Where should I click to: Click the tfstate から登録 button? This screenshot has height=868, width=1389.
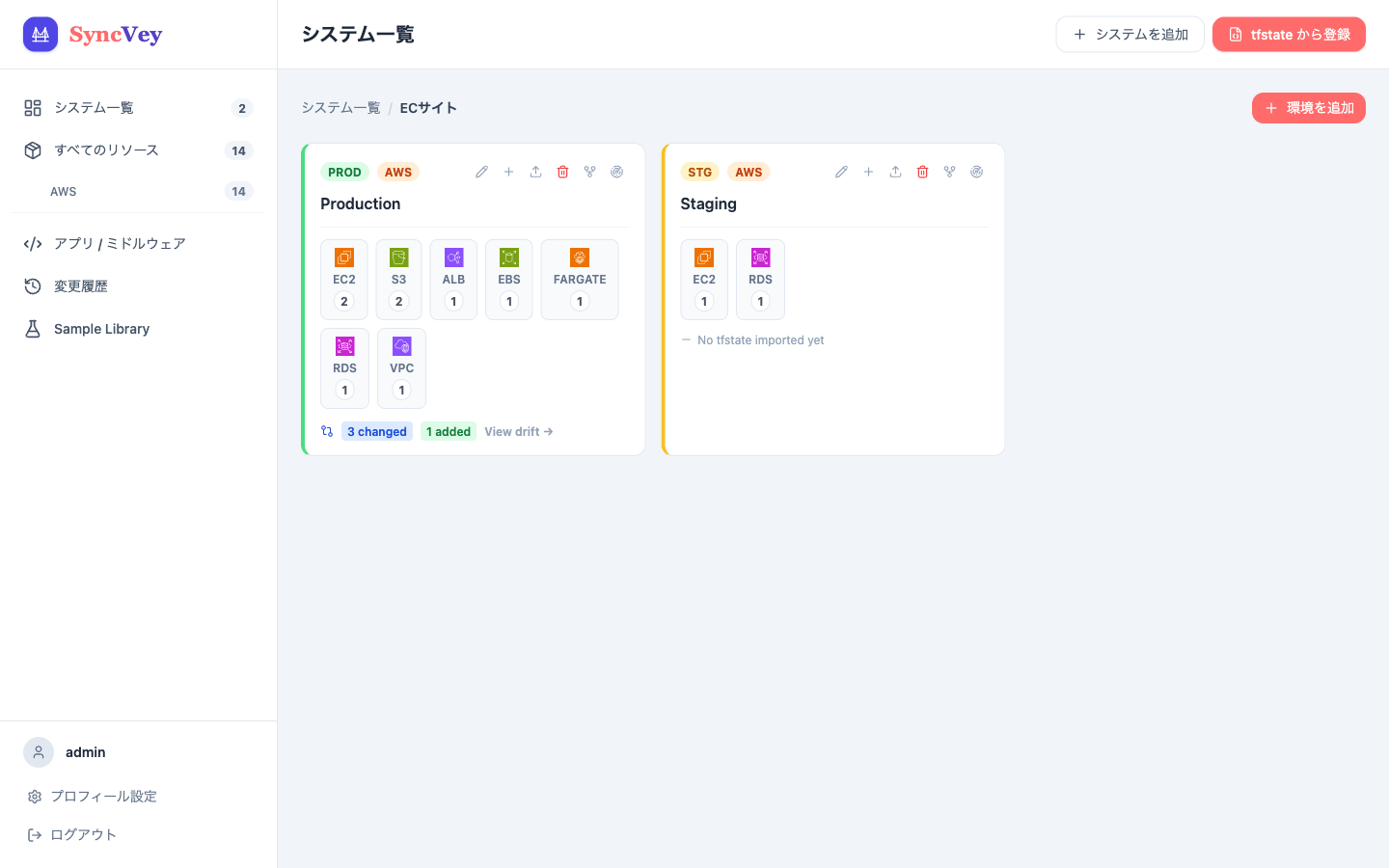pyautogui.click(x=1289, y=35)
